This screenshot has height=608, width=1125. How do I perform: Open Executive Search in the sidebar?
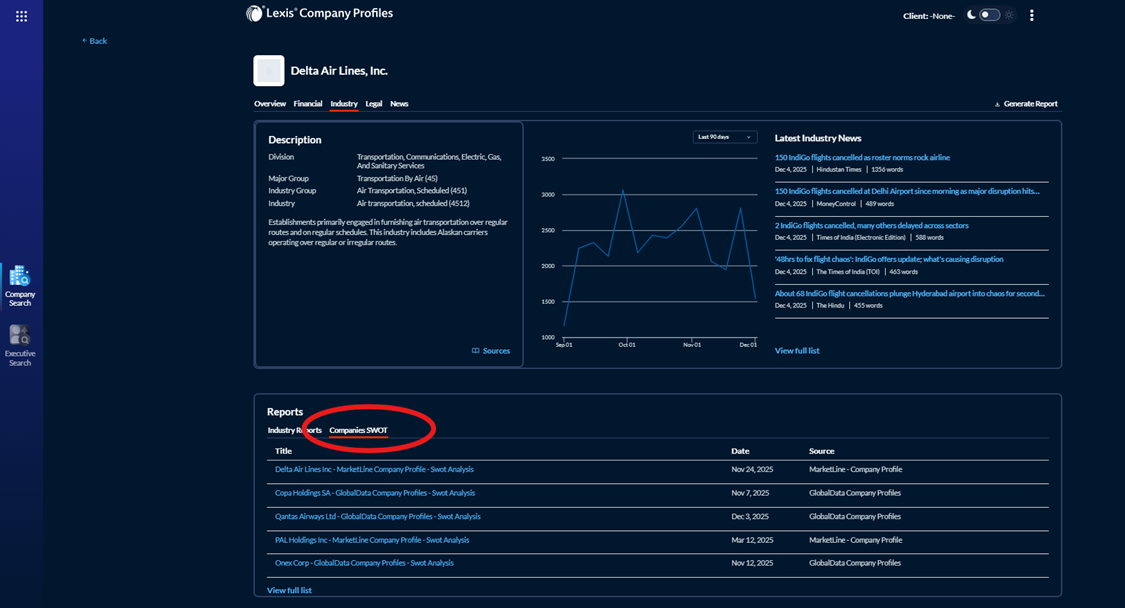[x=20, y=345]
